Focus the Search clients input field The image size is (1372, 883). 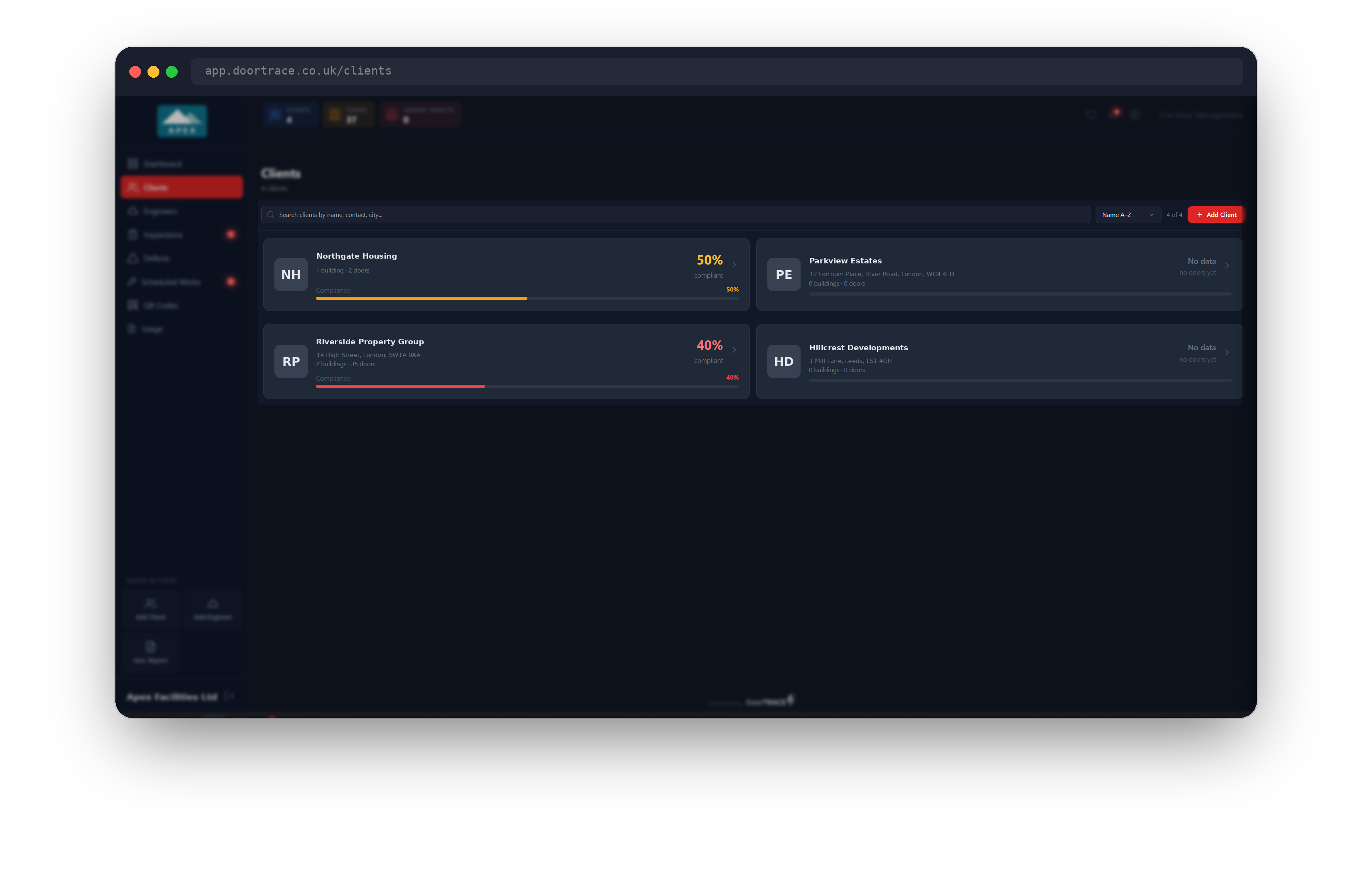point(675,215)
